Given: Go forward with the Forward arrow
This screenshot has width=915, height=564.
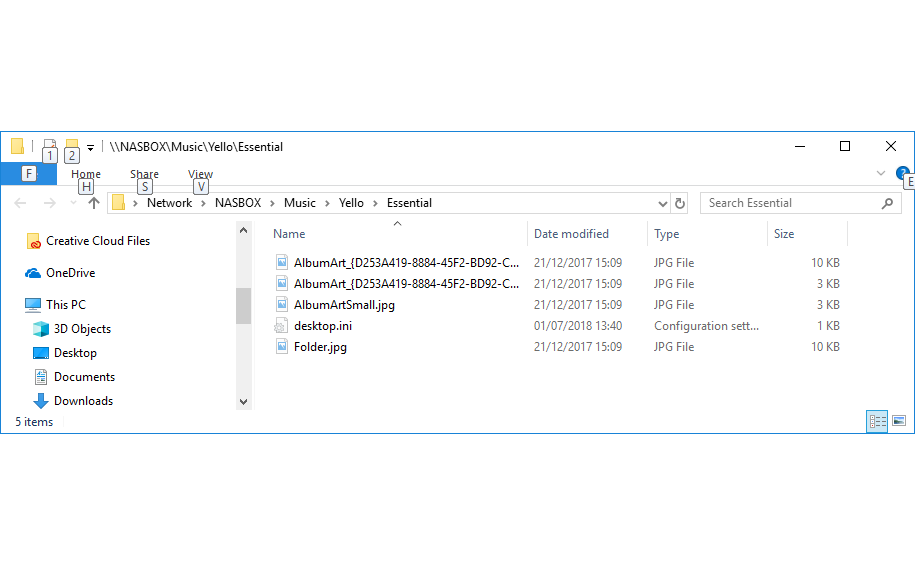Looking at the screenshot, I should tap(50, 203).
